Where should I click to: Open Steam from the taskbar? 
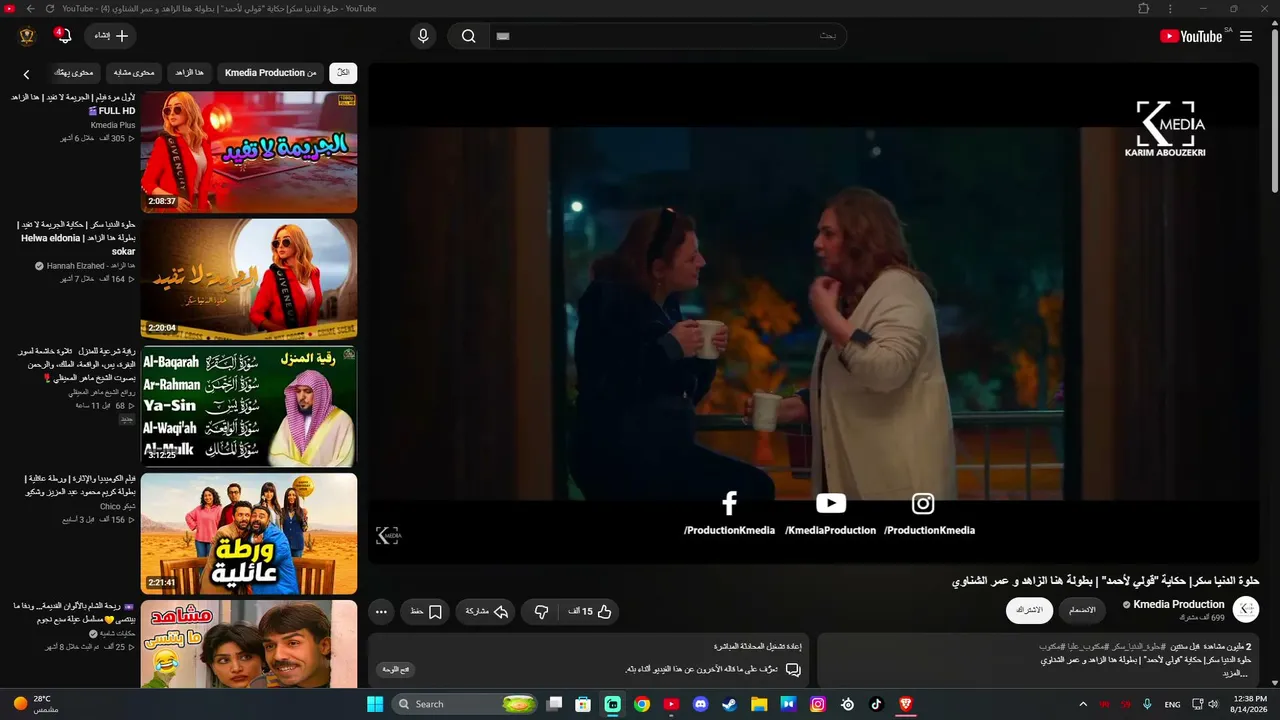pos(730,704)
